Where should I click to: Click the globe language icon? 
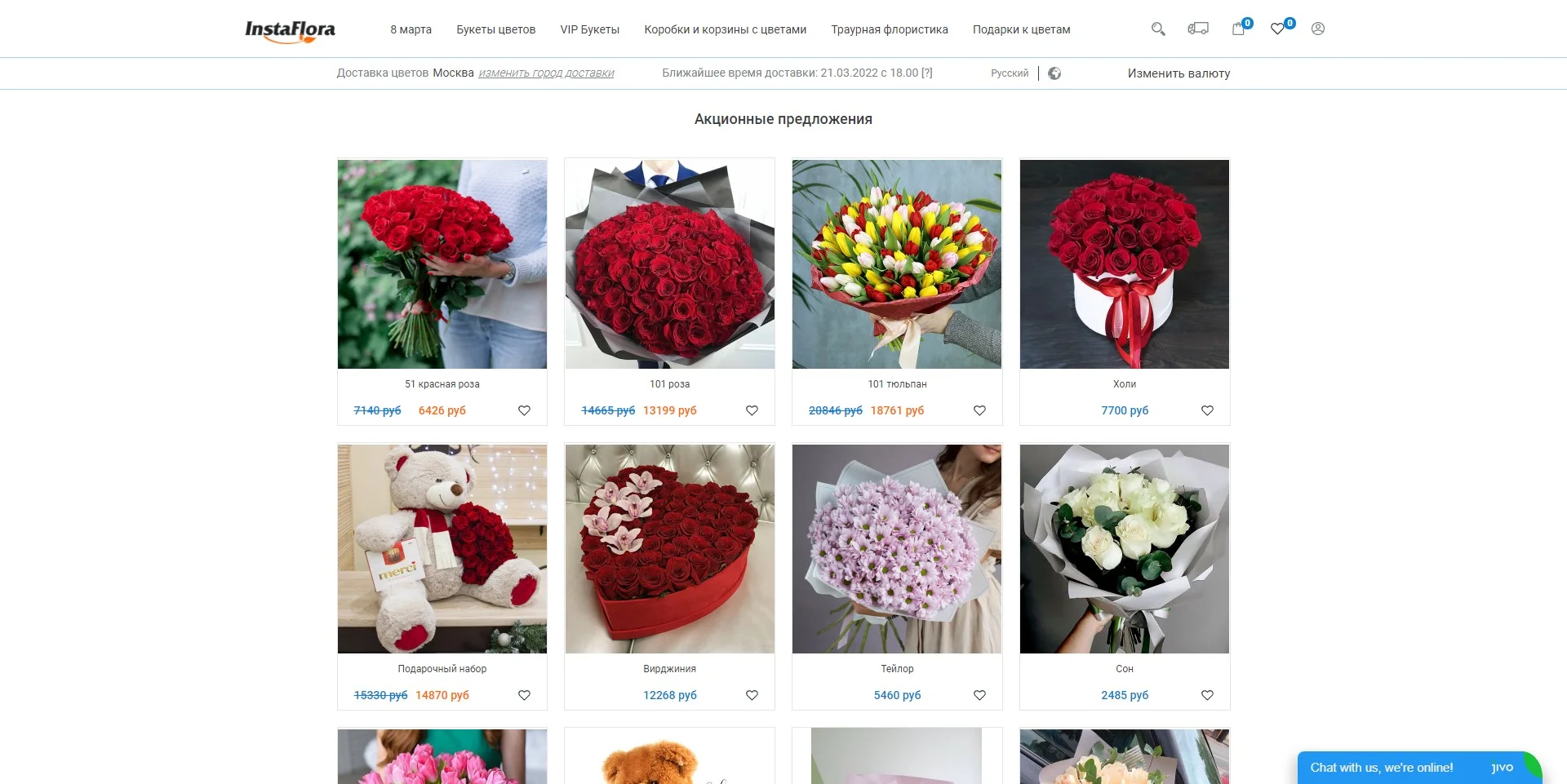pos(1054,73)
